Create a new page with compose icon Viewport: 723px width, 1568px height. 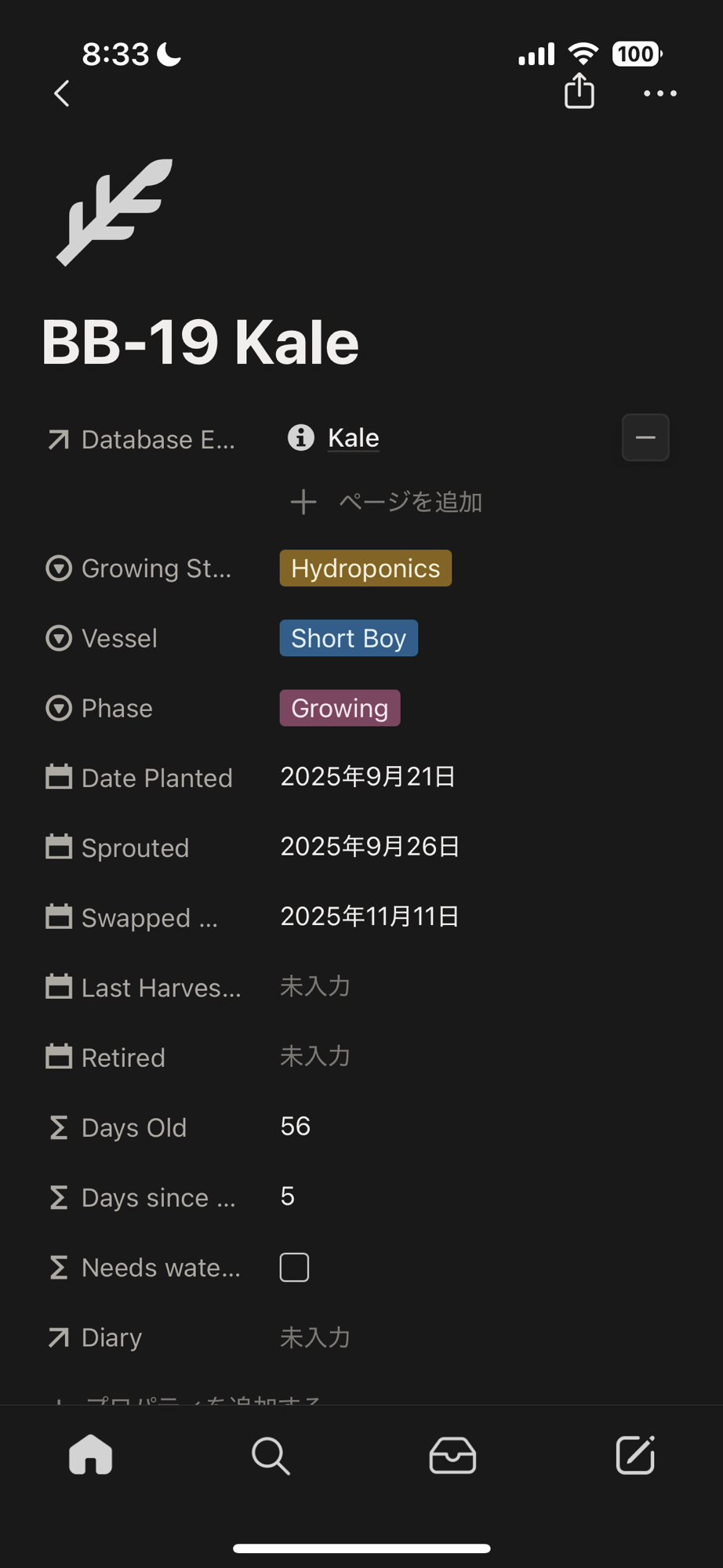point(634,1455)
